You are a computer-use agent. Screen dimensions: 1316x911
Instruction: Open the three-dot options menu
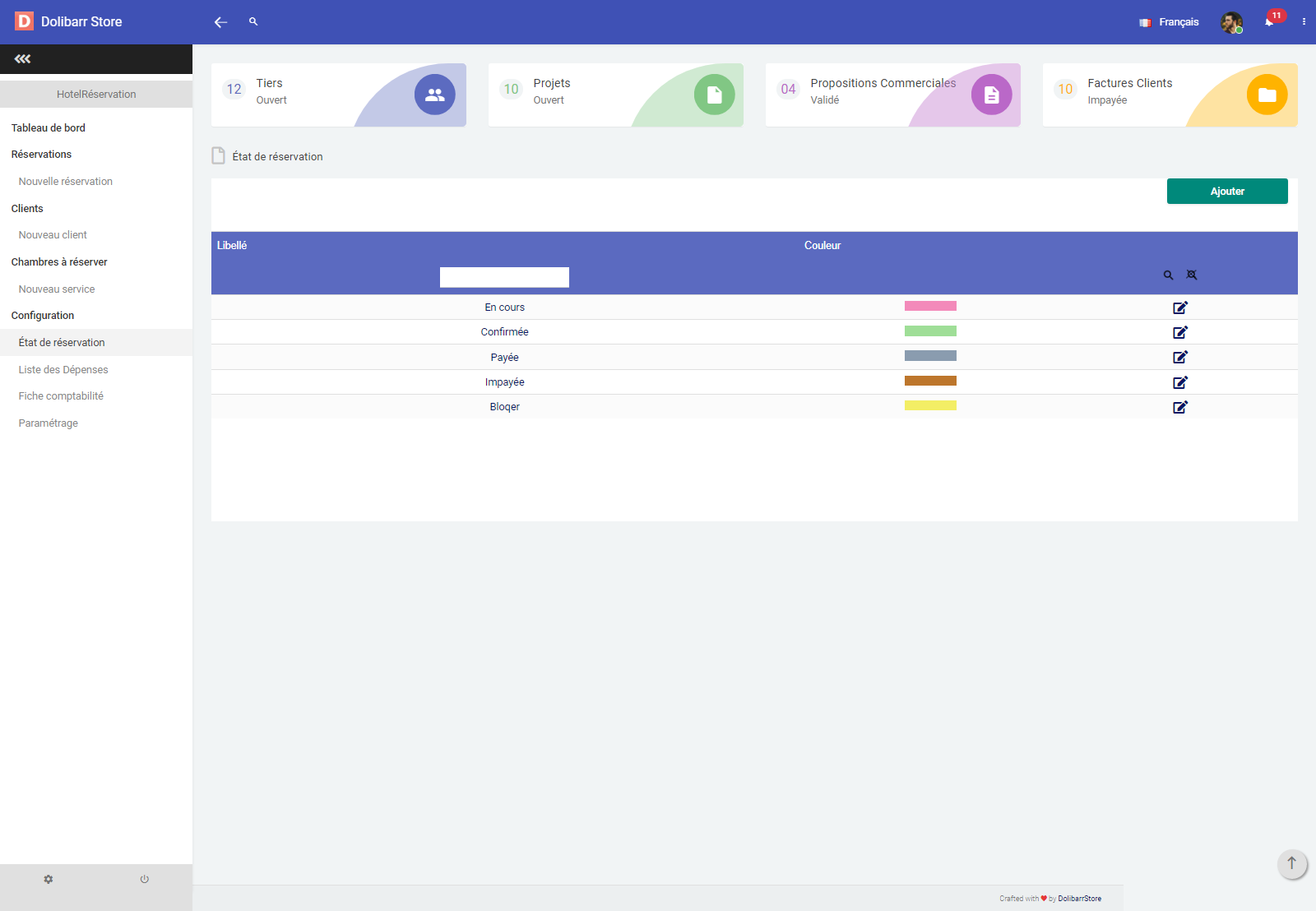point(1304,22)
